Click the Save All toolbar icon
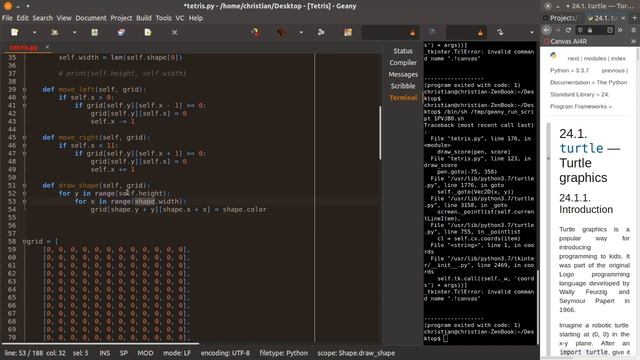640x360 pixels. 121,32
